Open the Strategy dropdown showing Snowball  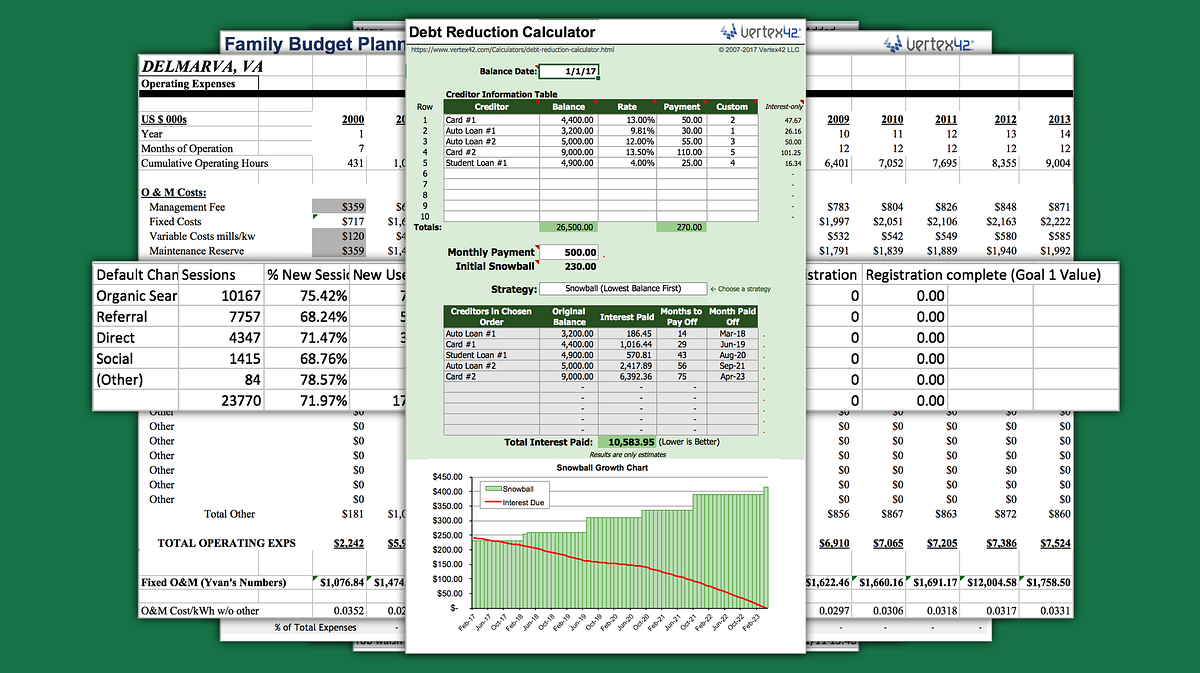point(622,289)
